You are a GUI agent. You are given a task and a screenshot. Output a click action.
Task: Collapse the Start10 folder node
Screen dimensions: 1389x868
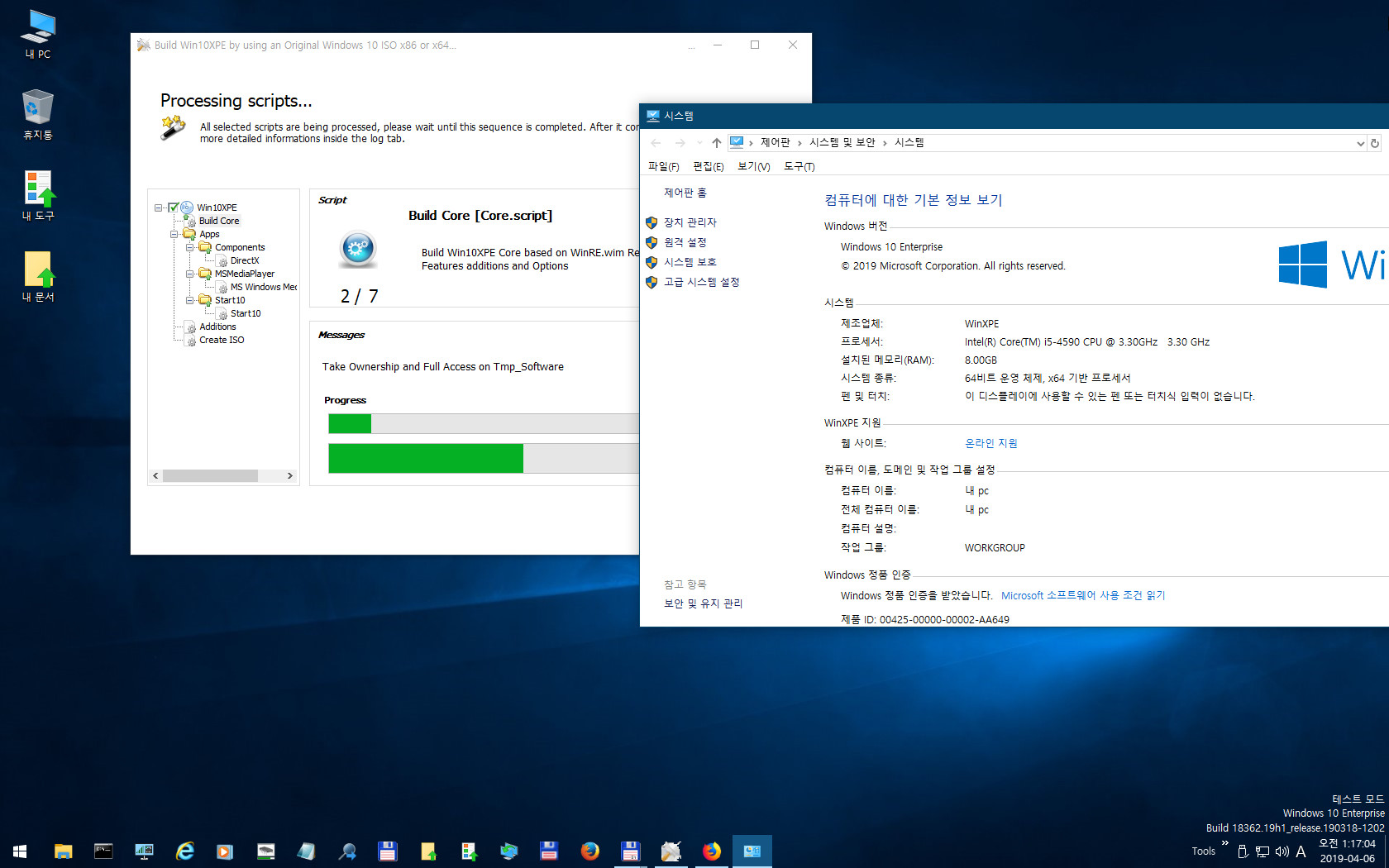tap(189, 300)
